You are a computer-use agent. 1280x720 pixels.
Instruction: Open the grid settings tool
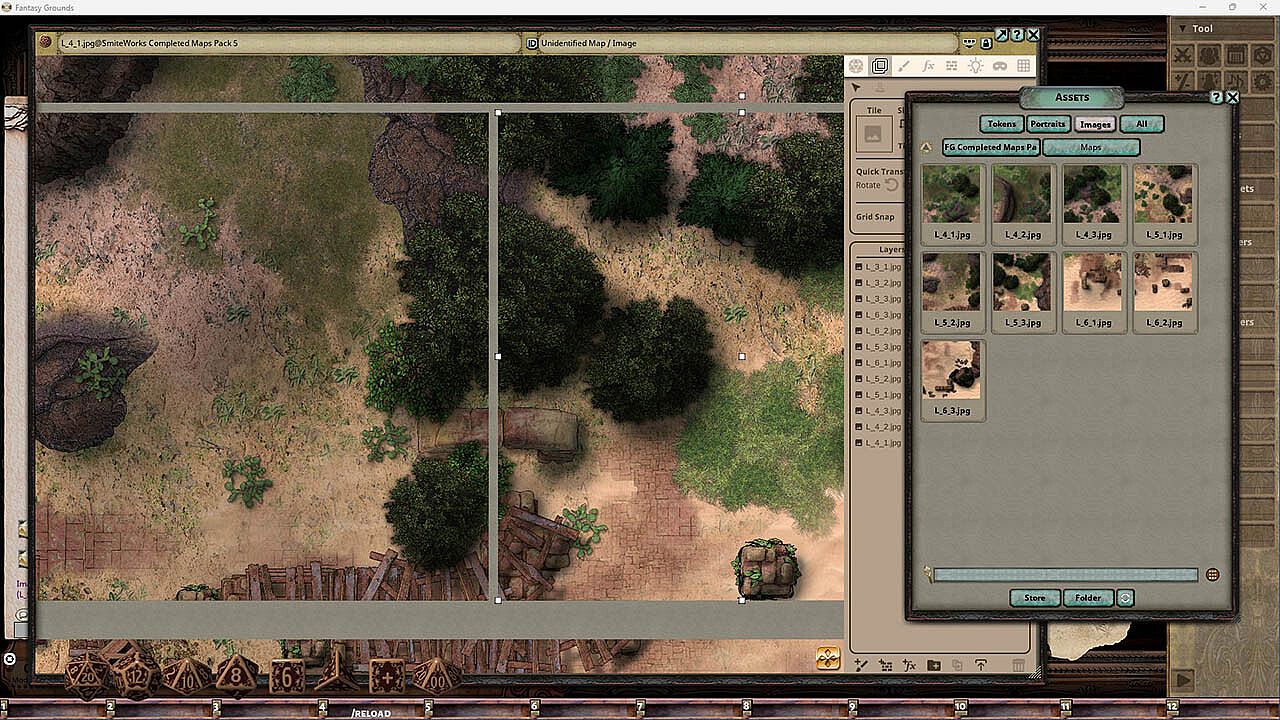(x=1024, y=66)
